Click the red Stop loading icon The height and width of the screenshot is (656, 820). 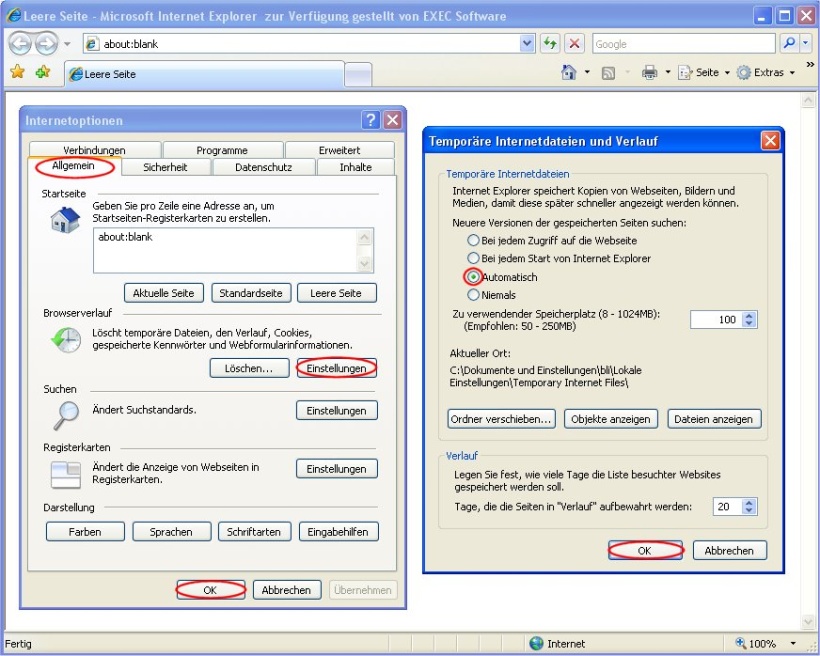click(x=574, y=44)
